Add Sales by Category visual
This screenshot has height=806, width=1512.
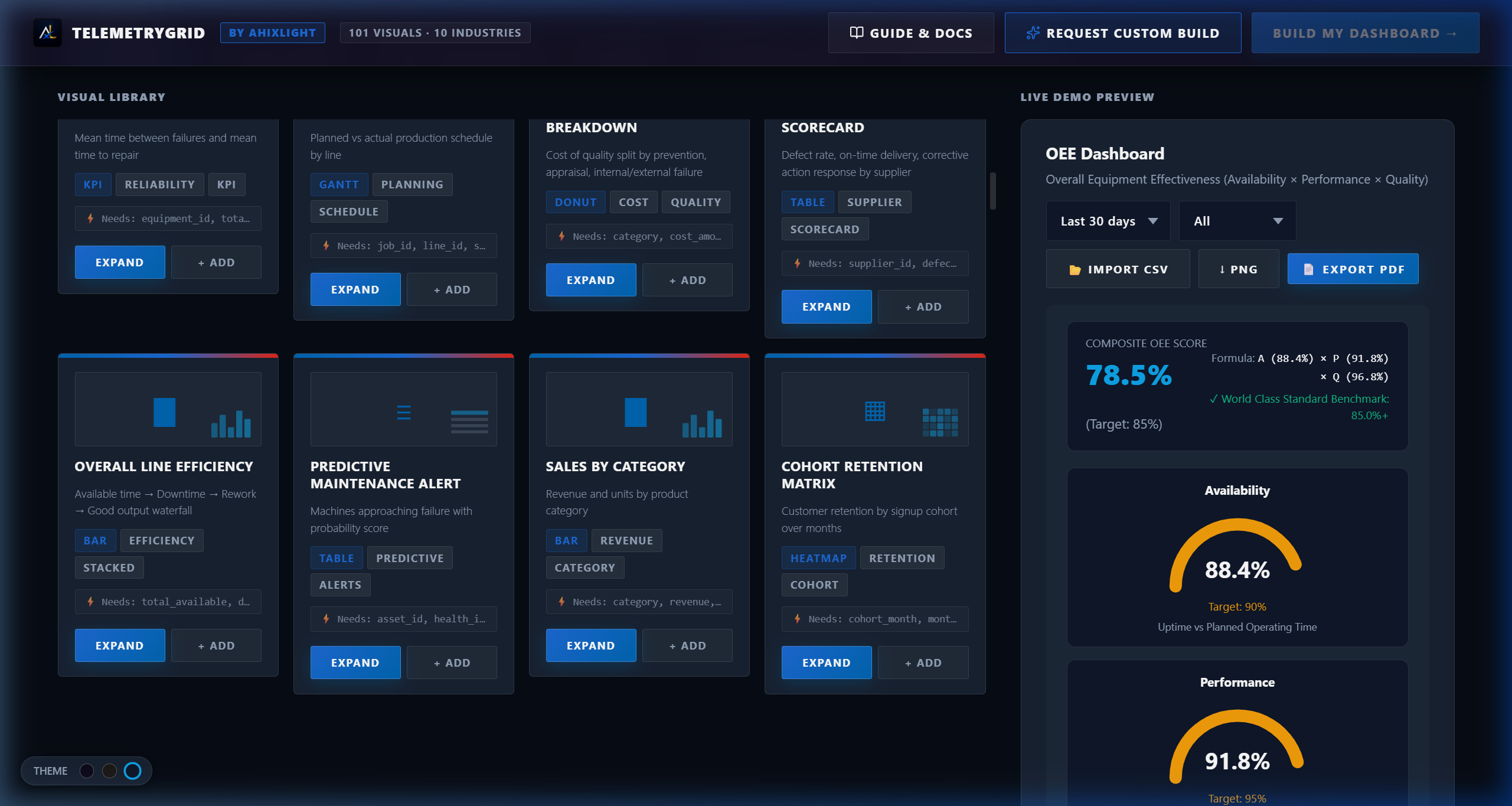(687, 645)
